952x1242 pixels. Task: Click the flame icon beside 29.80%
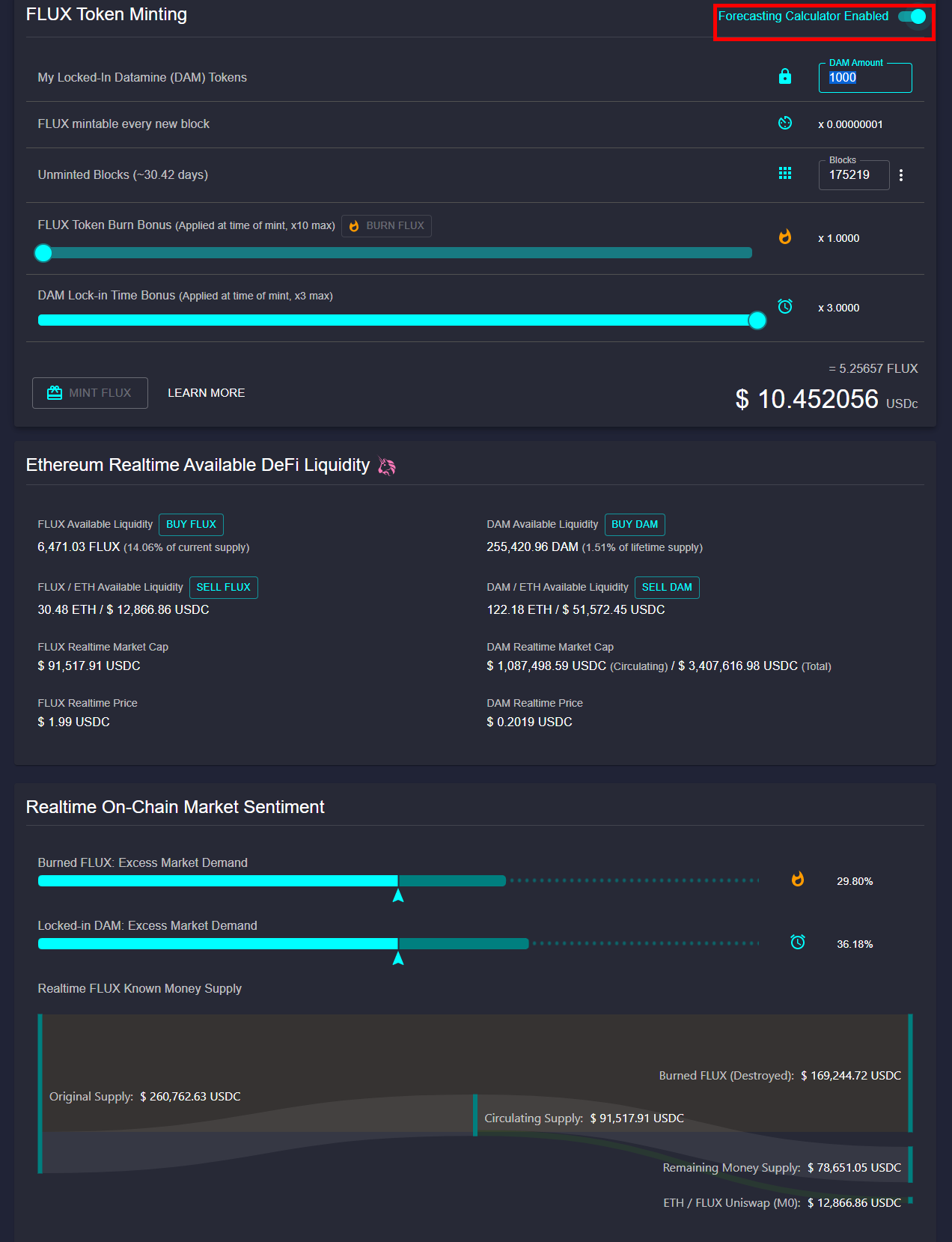tap(798, 880)
